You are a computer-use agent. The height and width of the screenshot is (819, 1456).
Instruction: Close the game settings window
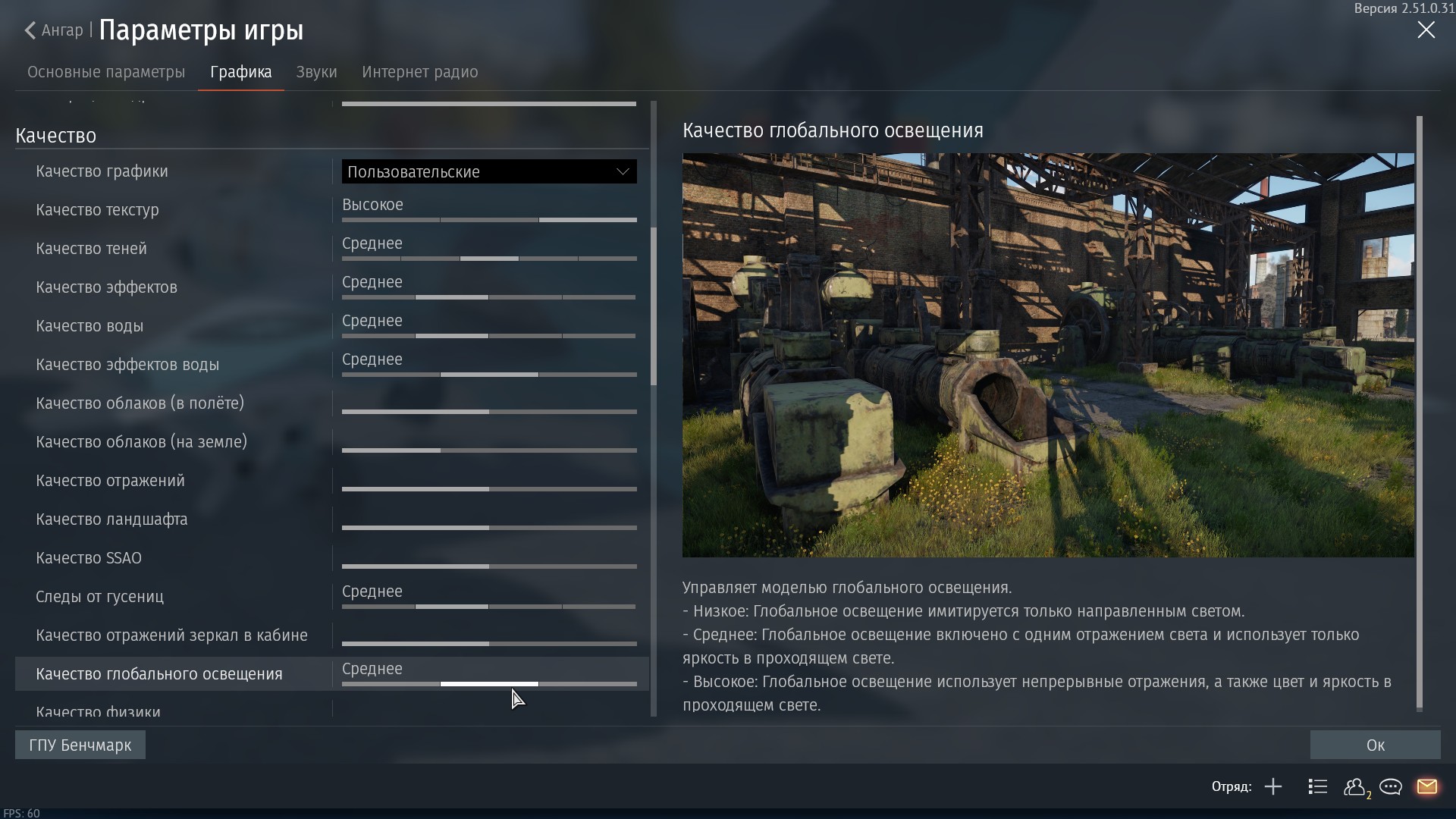coord(1426,30)
